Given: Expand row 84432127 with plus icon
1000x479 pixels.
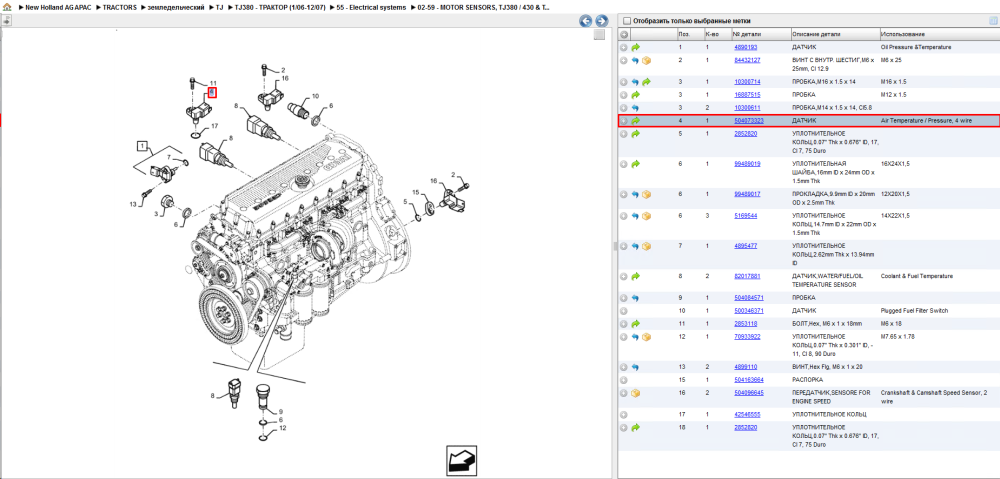Looking at the screenshot, I should tap(624, 61).
